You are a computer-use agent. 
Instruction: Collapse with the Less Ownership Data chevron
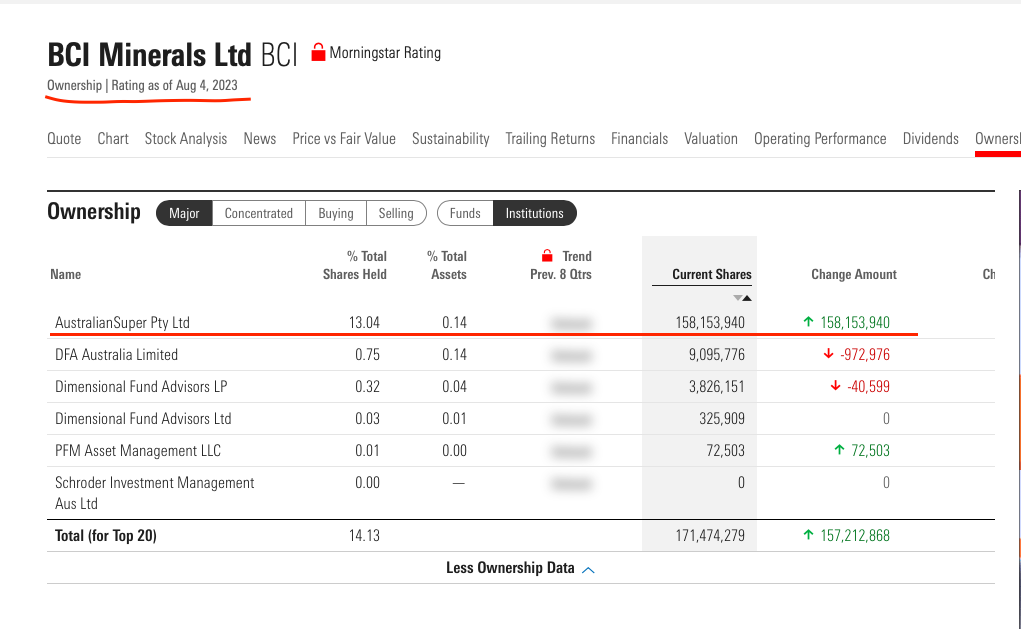(x=588, y=570)
